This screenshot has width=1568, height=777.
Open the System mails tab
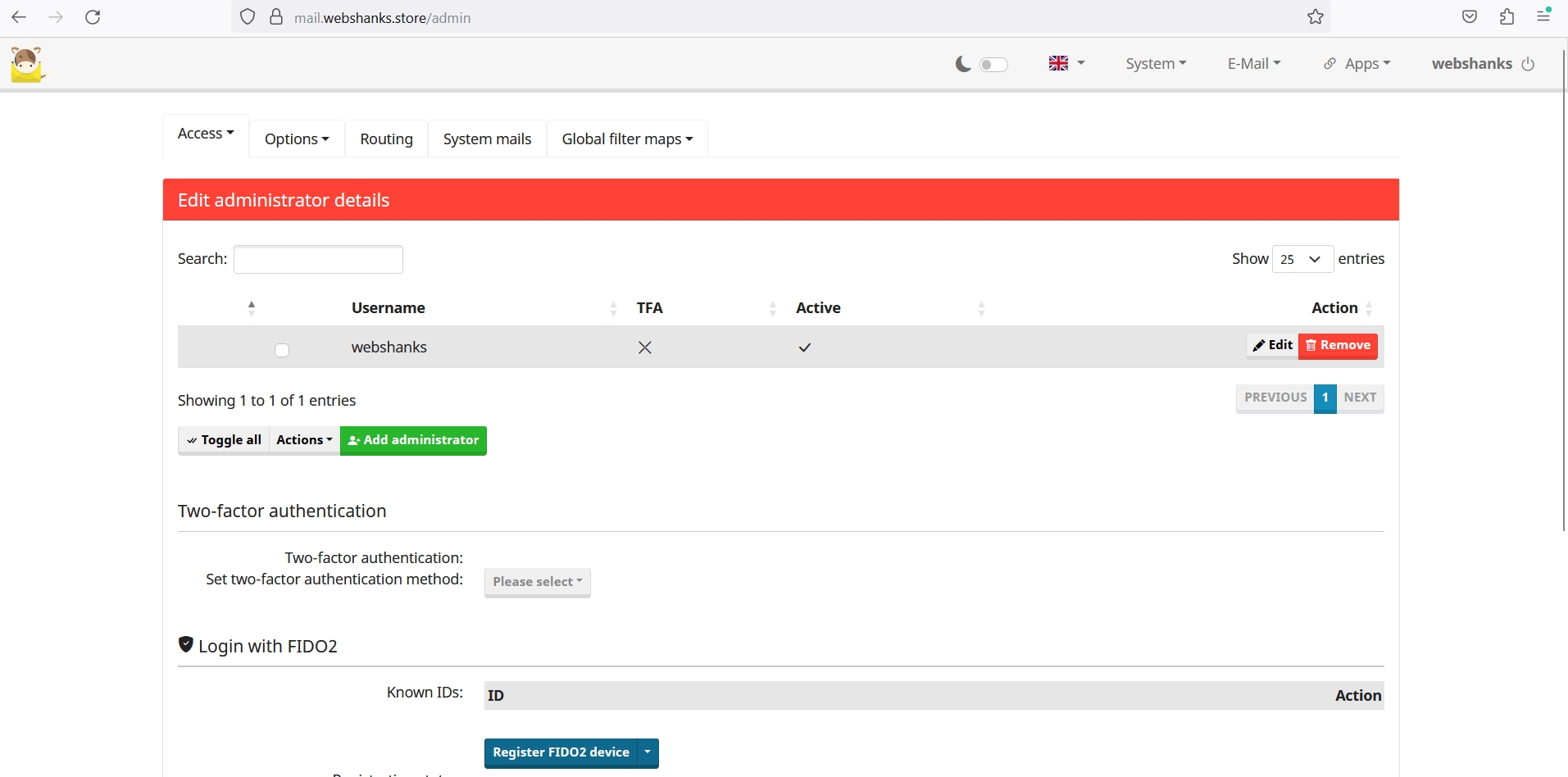click(x=487, y=139)
